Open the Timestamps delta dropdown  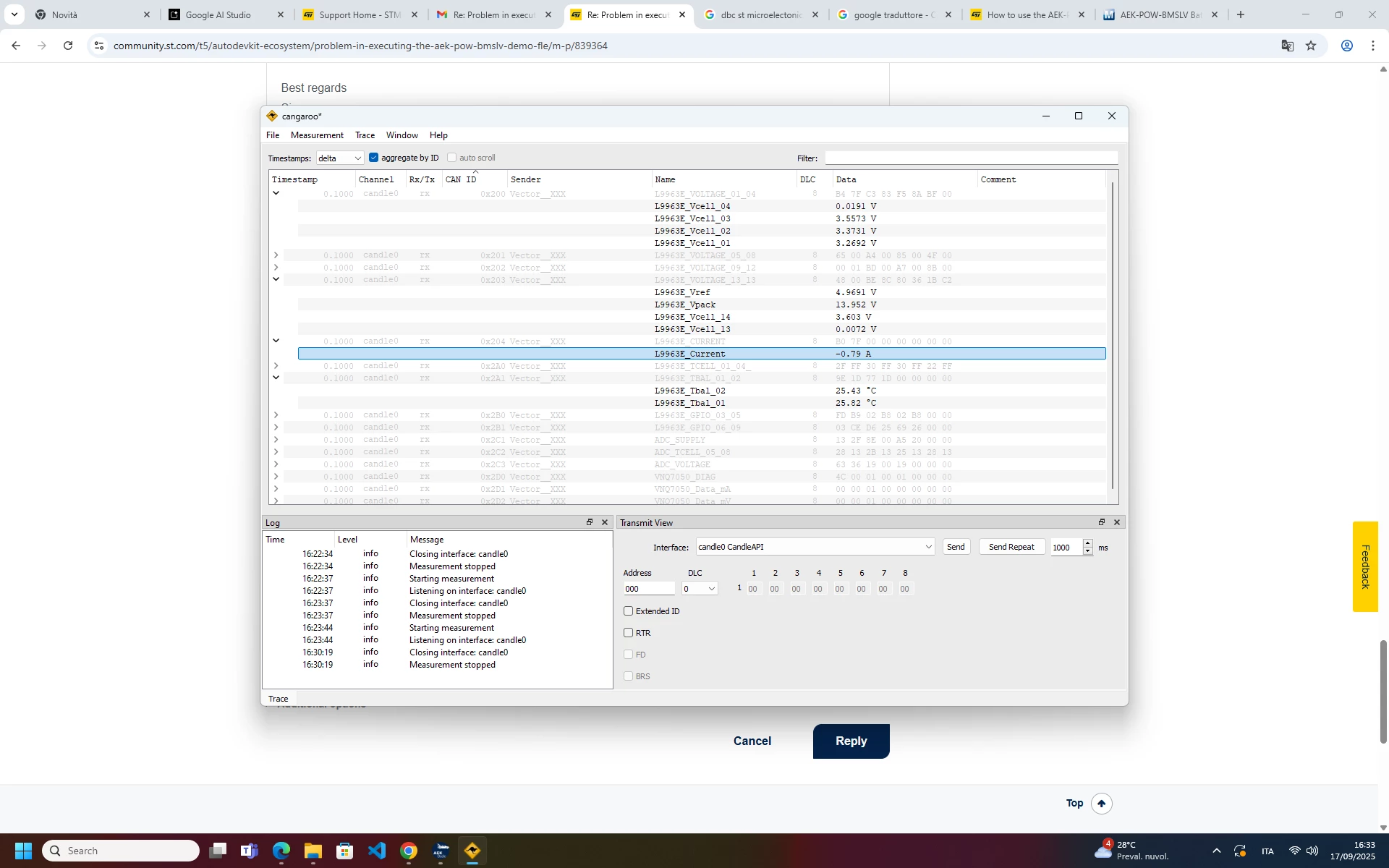pos(340,158)
